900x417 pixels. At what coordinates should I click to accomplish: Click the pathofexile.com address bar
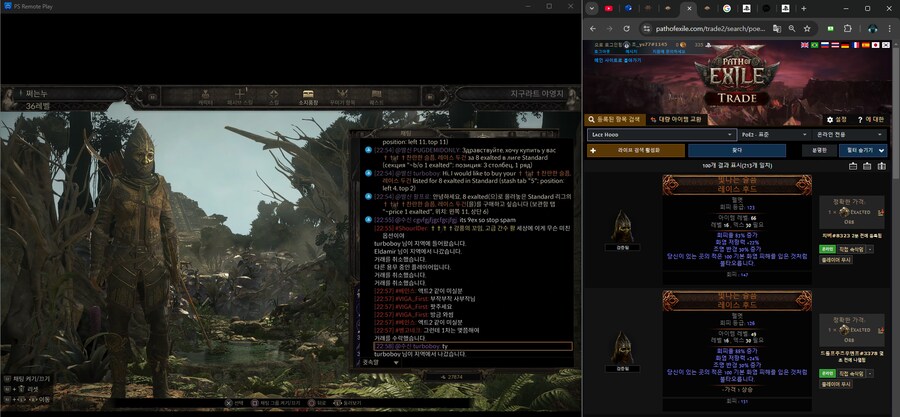(710, 28)
